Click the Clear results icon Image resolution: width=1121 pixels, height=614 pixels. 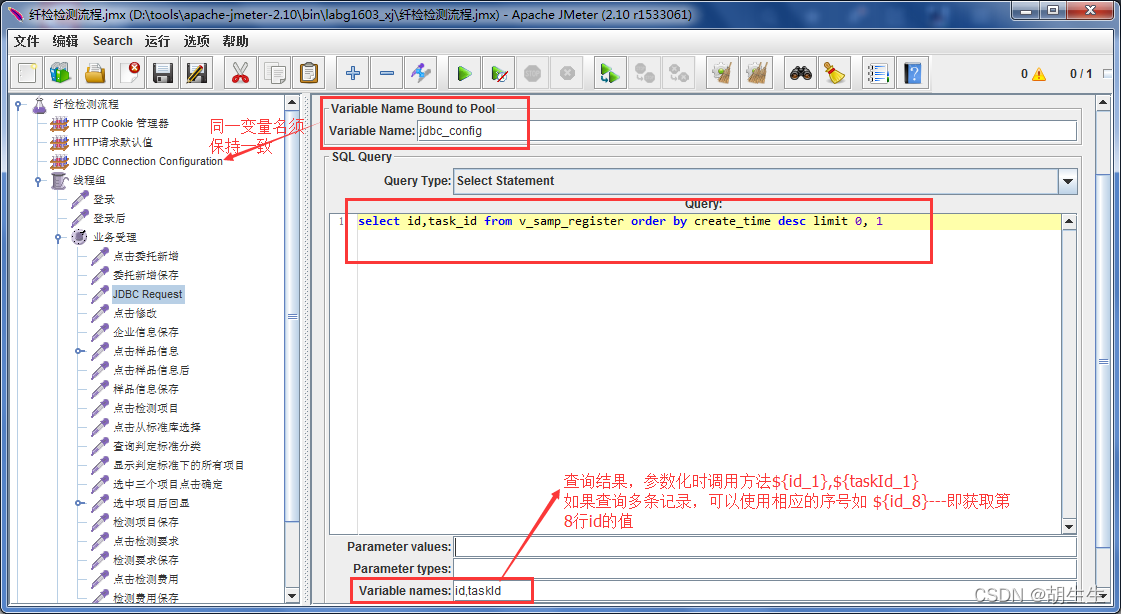tap(722, 73)
